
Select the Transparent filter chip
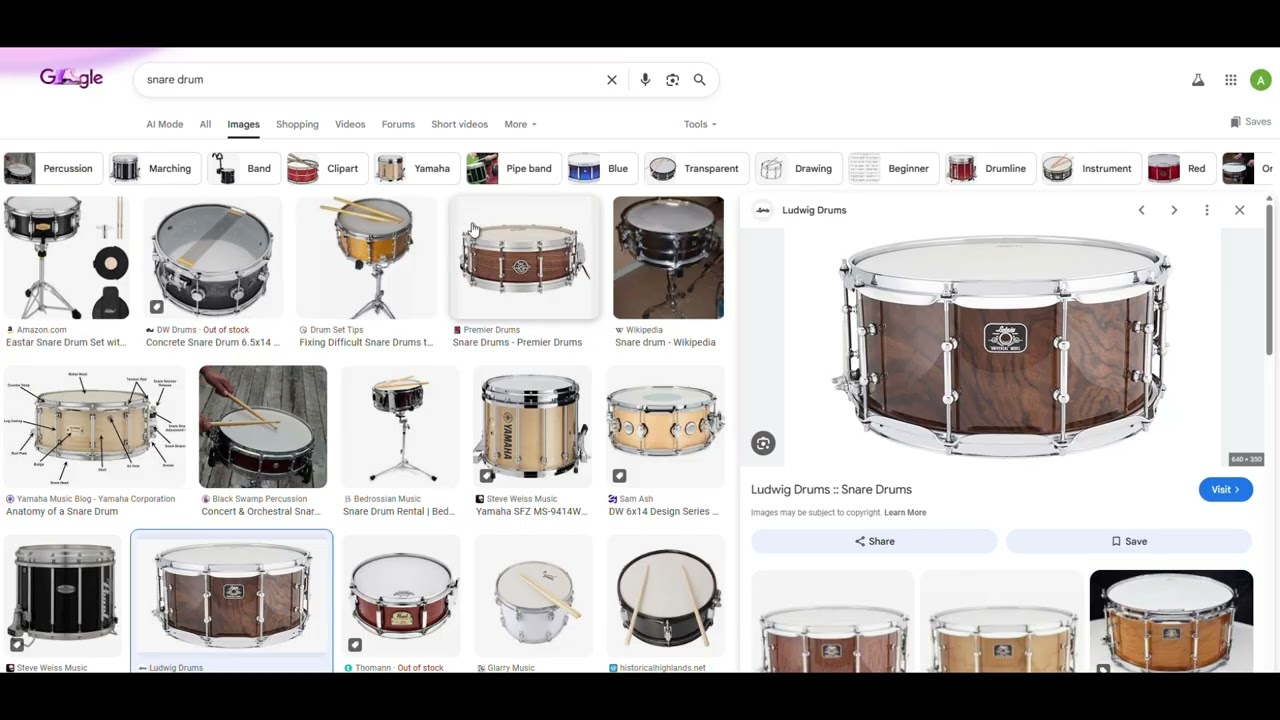pos(695,168)
